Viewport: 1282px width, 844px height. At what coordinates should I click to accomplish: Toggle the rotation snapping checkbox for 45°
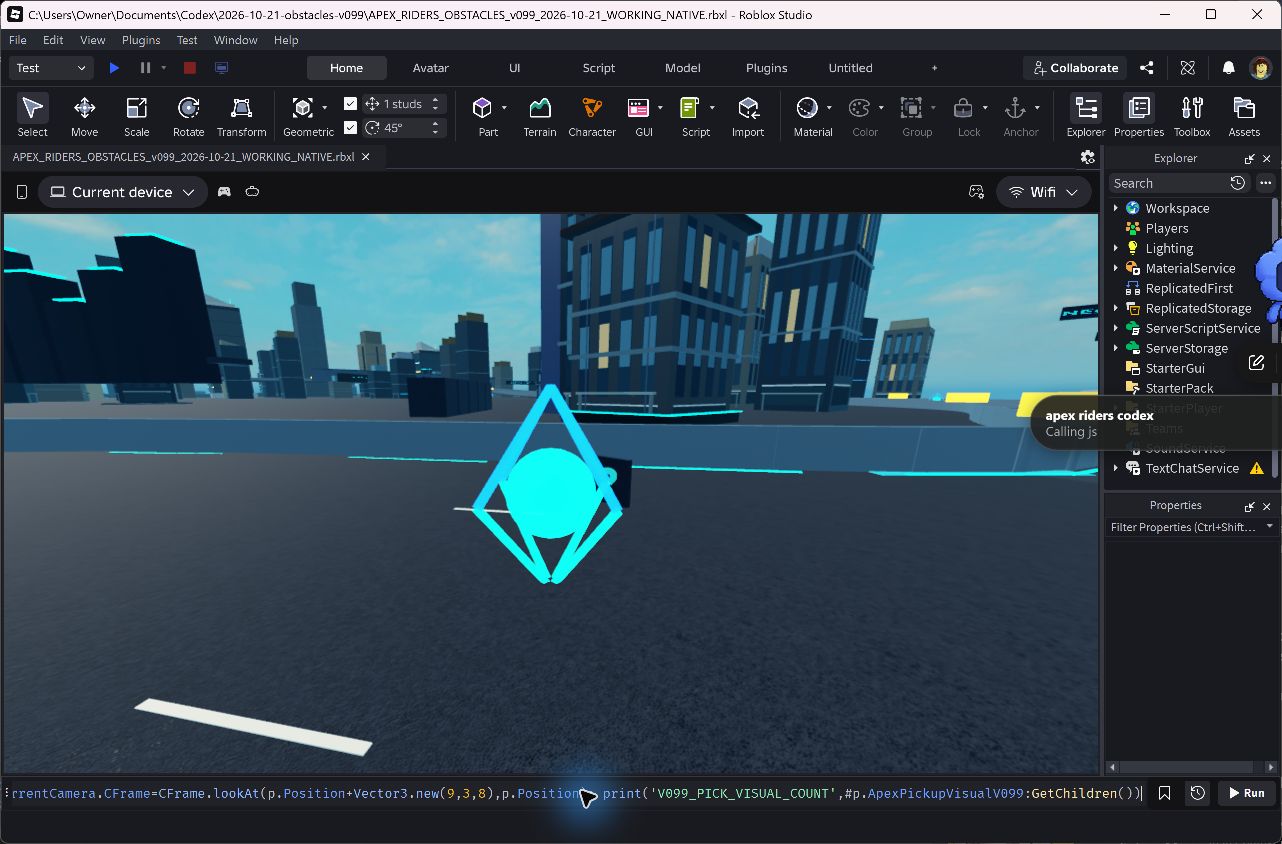(x=350, y=127)
